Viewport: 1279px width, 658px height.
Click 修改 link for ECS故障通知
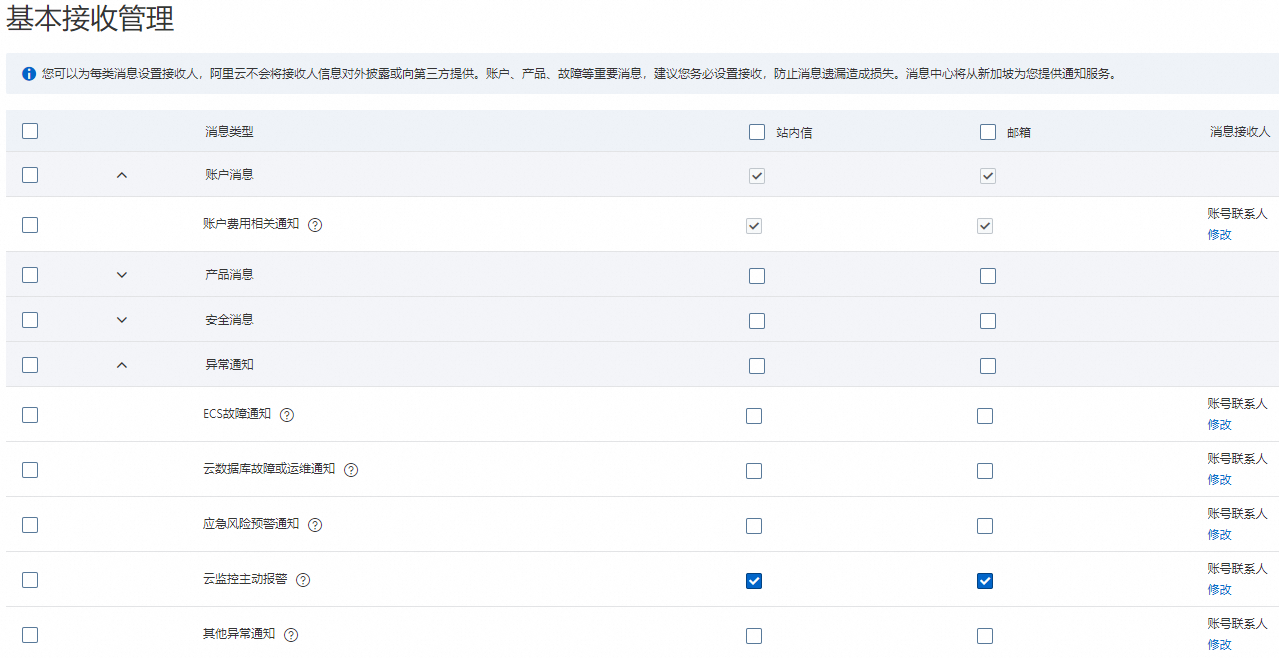point(1219,425)
